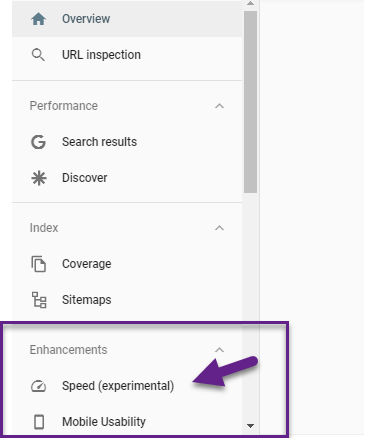Open Speed (experimental) report label
The width and height of the screenshot is (372, 438).
(118, 386)
